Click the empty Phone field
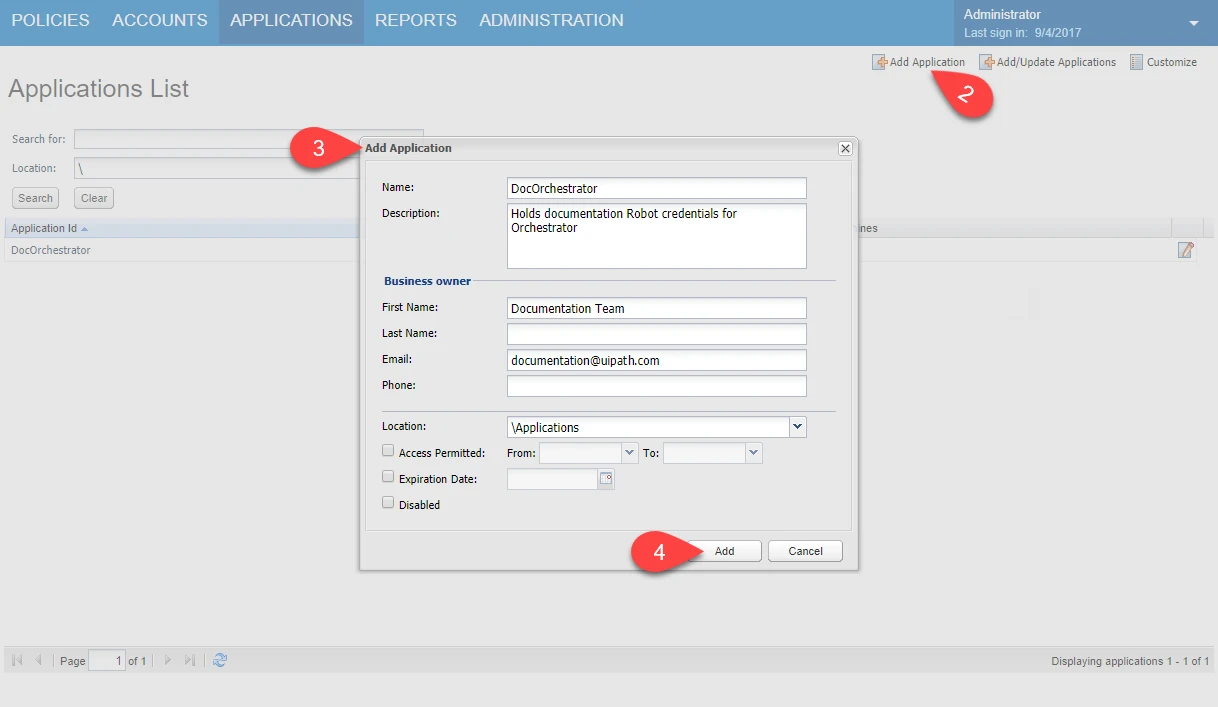Viewport: 1218px width, 707px height. [x=656, y=386]
